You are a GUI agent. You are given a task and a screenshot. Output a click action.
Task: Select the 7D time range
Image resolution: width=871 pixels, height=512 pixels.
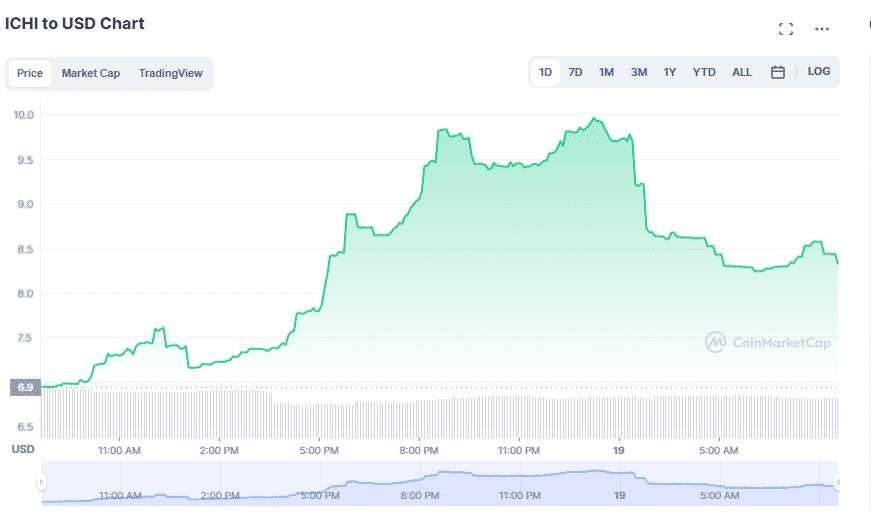click(x=575, y=72)
